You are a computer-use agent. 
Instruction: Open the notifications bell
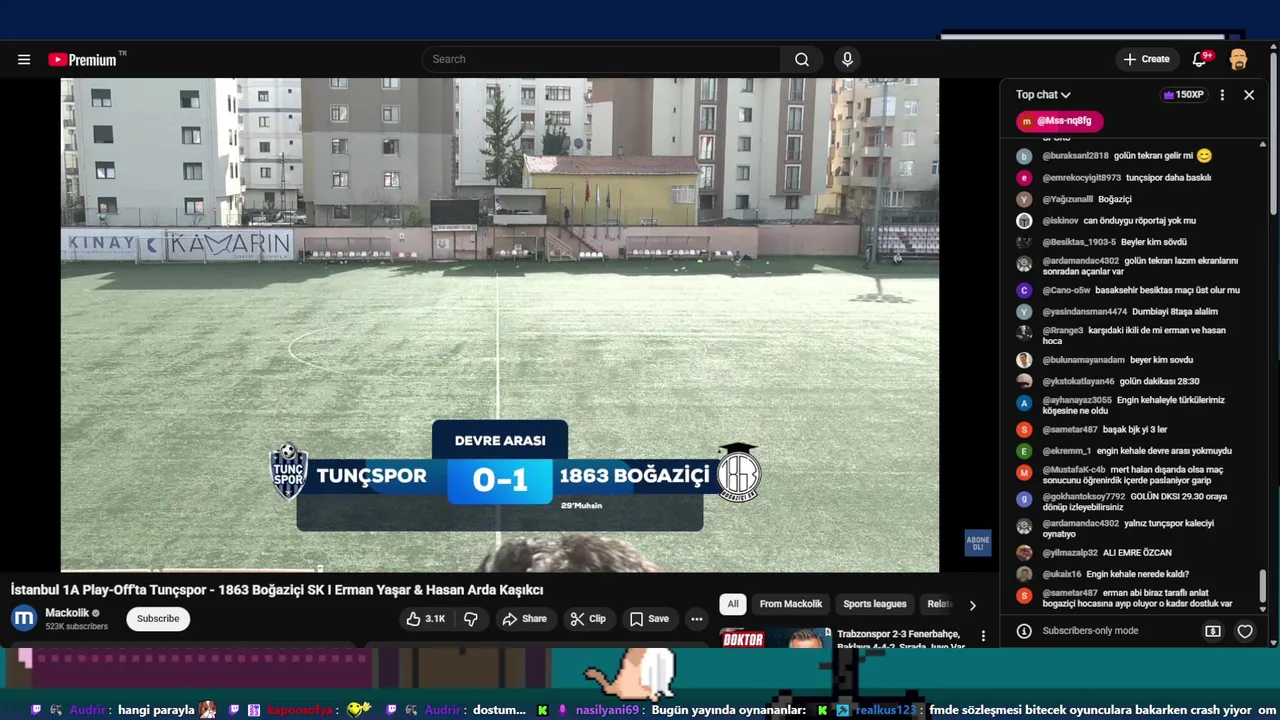tap(1200, 59)
